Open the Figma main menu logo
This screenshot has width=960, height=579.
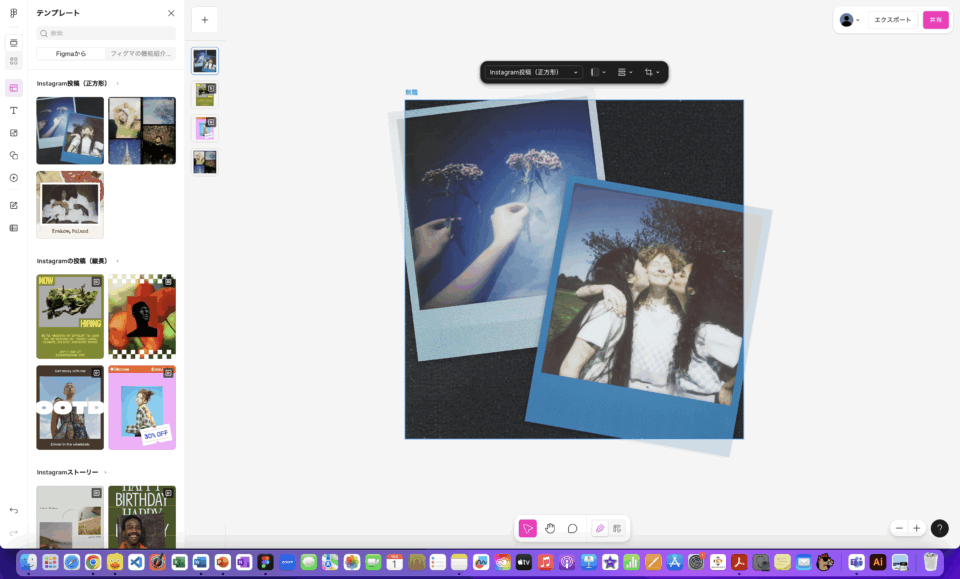pyautogui.click(x=13, y=13)
